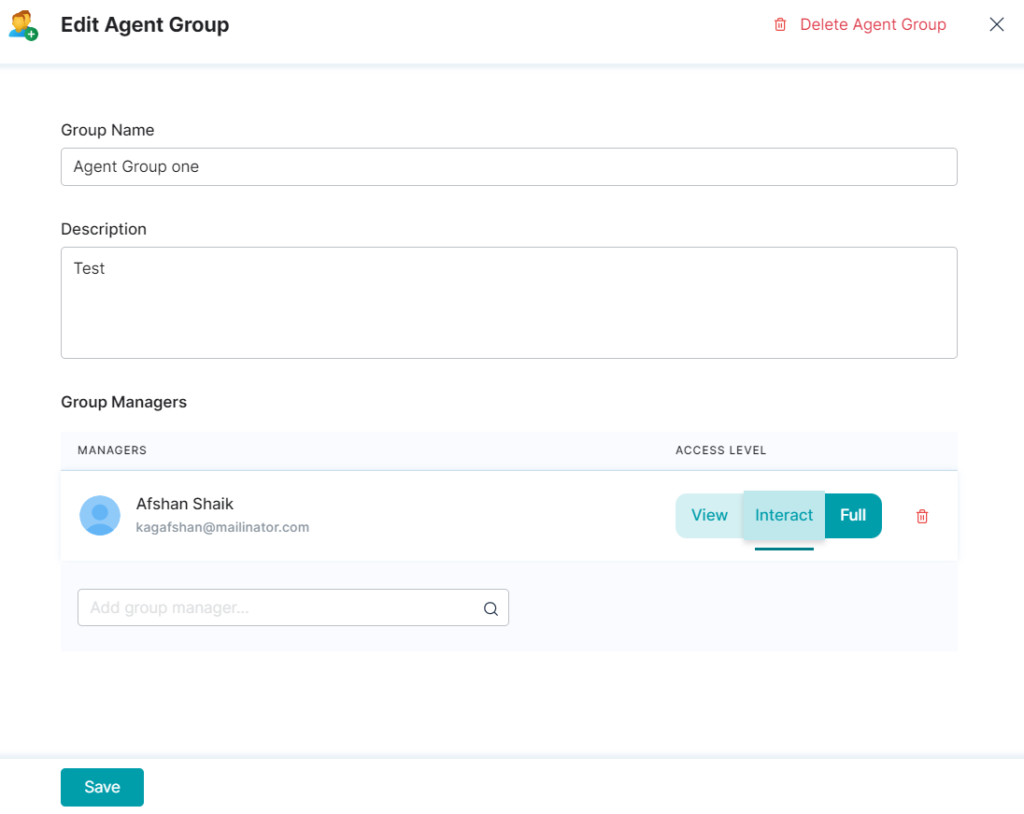This screenshot has width=1024, height=814.
Task: Save the agent group changes
Action: click(x=101, y=787)
